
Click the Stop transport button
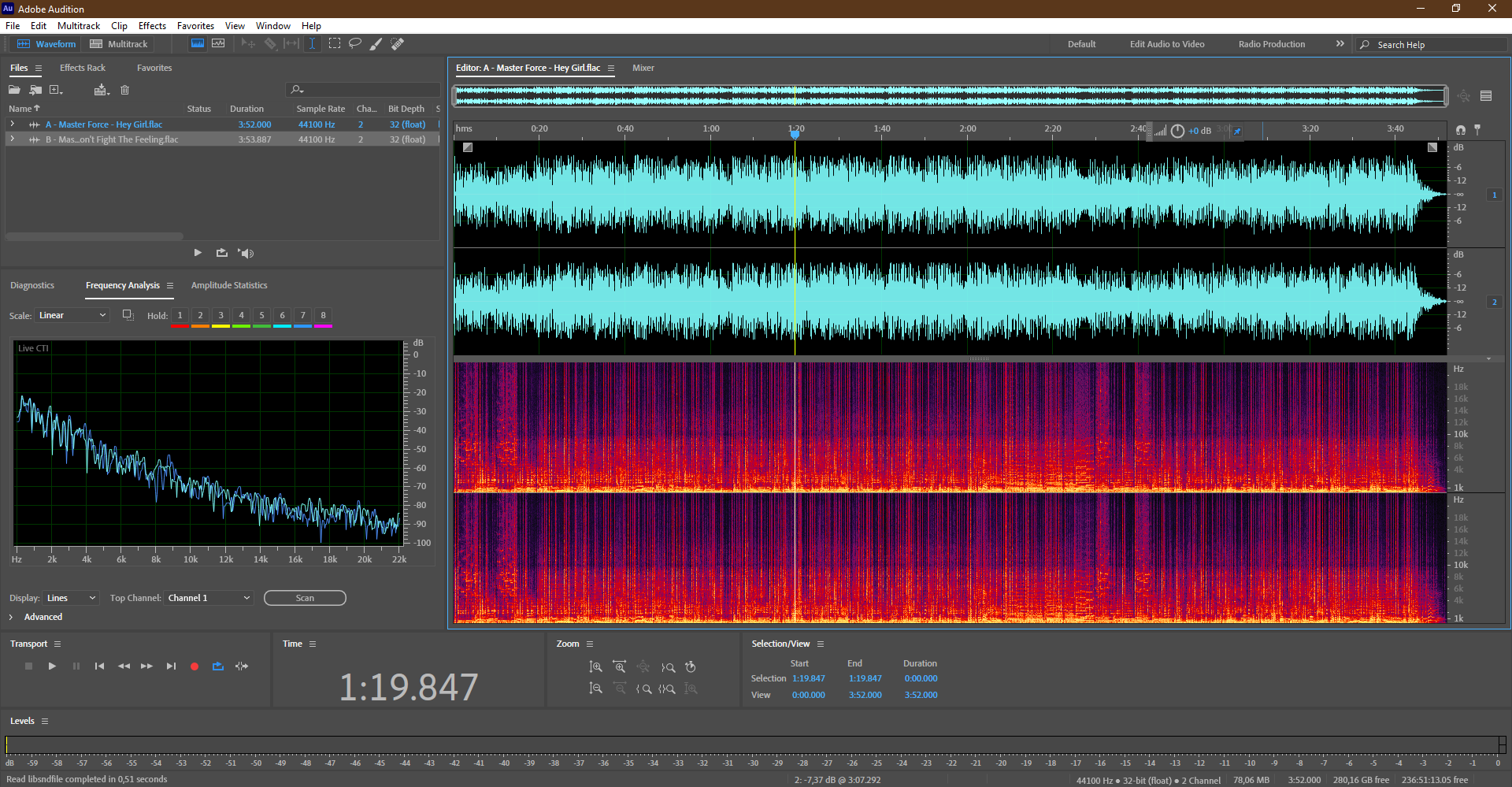(x=28, y=666)
